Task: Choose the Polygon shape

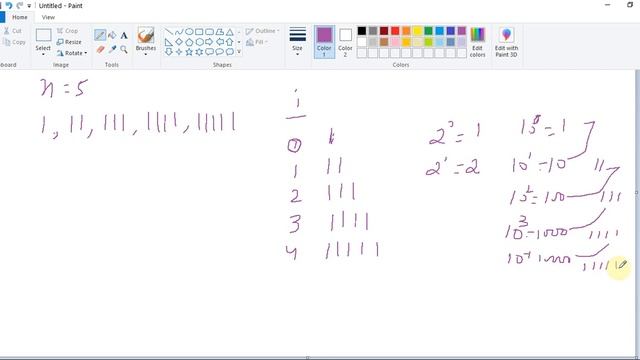Action: pos(220,31)
